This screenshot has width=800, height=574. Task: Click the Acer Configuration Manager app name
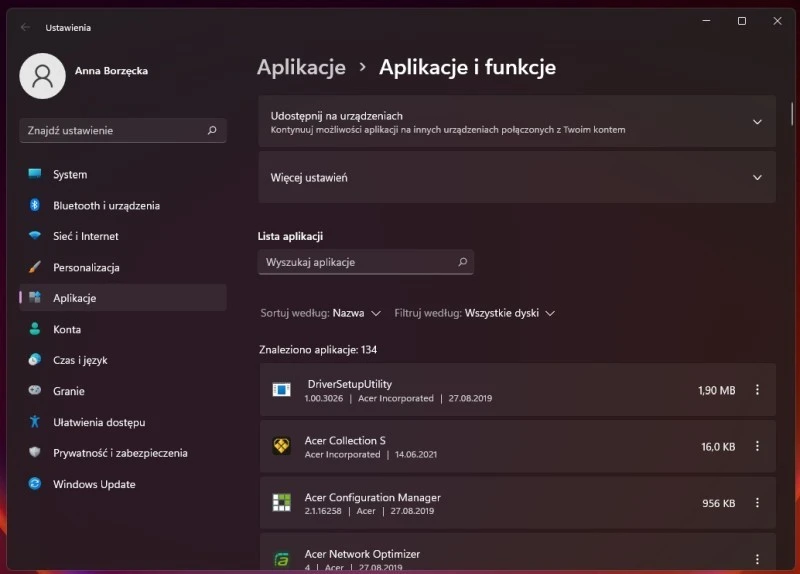click(372, 497)
